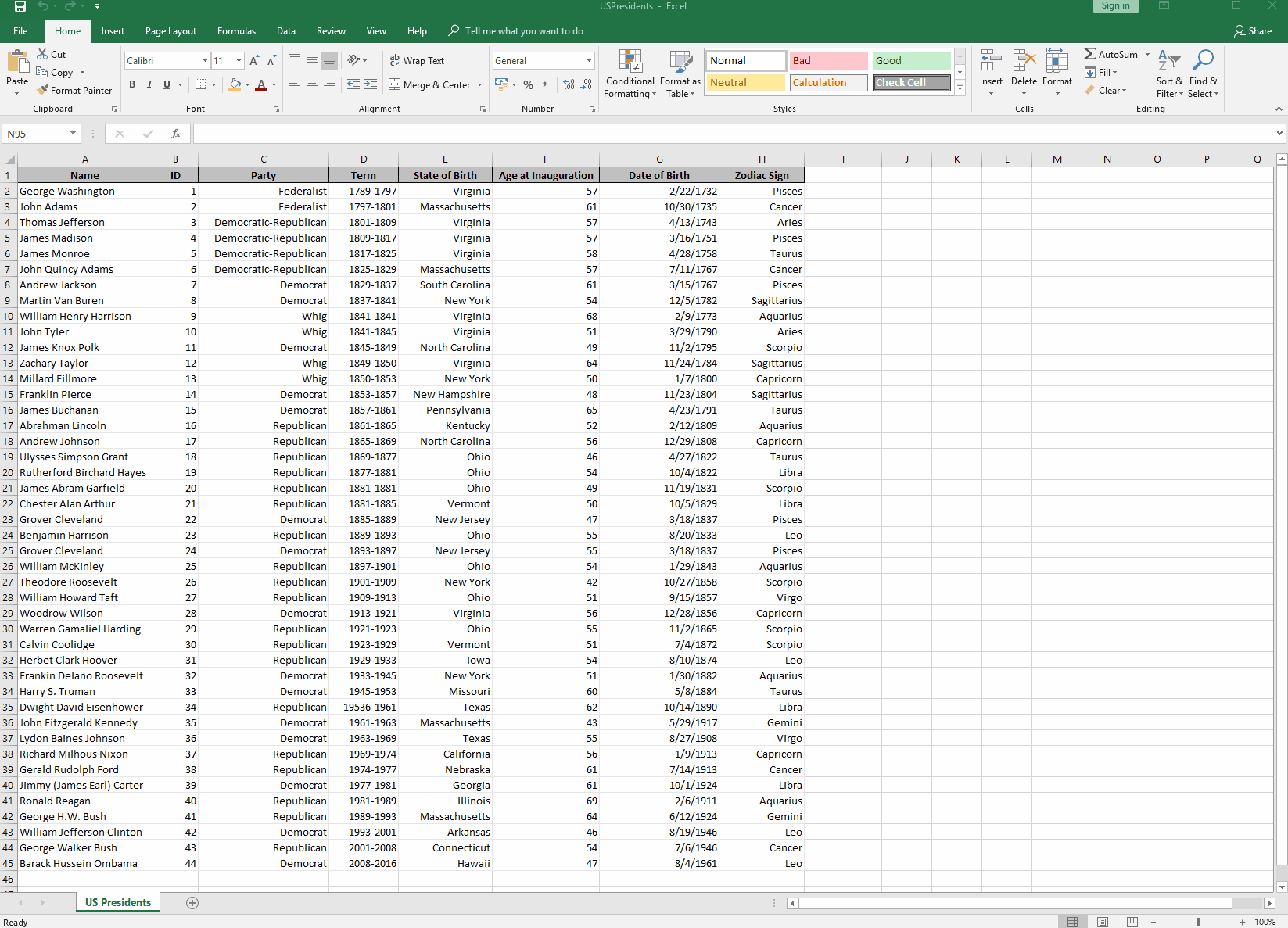The height and width of the screenshot is (928, 1288).
Task: Click the Sign in button
Action: 1115,5
